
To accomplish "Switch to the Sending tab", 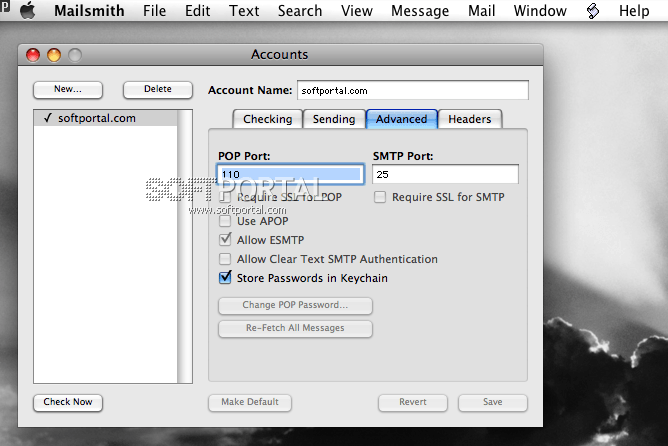I will (334, 119).
